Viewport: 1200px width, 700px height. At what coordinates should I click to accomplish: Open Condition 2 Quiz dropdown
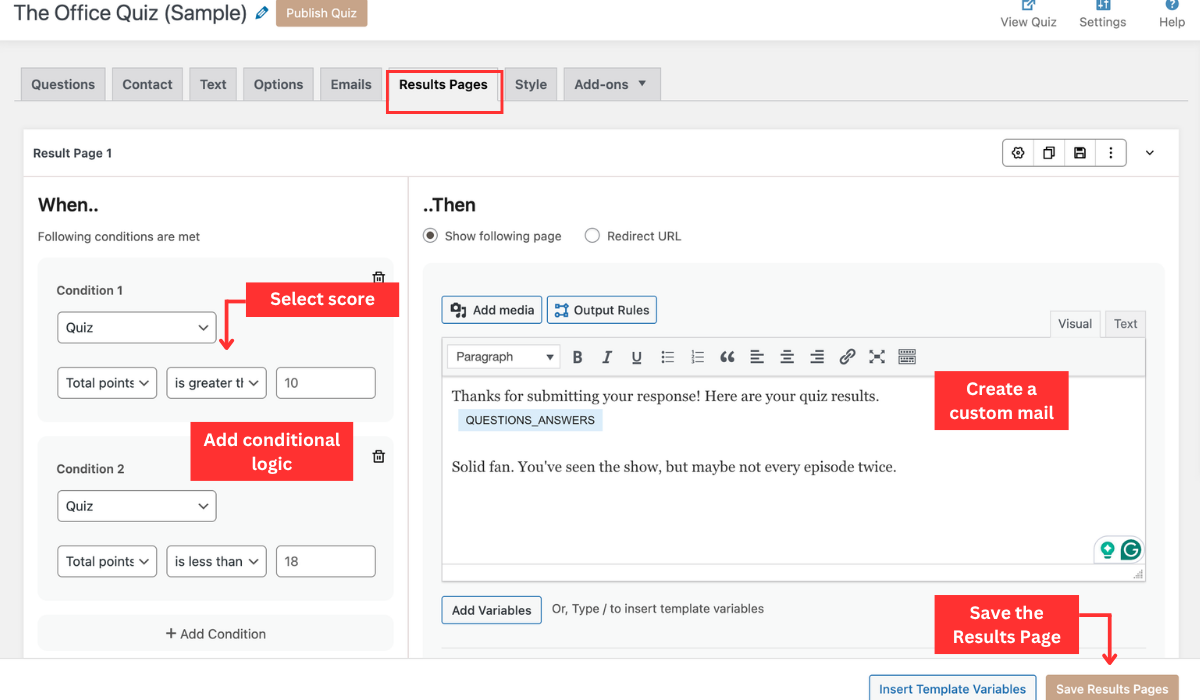click(136, 506)
